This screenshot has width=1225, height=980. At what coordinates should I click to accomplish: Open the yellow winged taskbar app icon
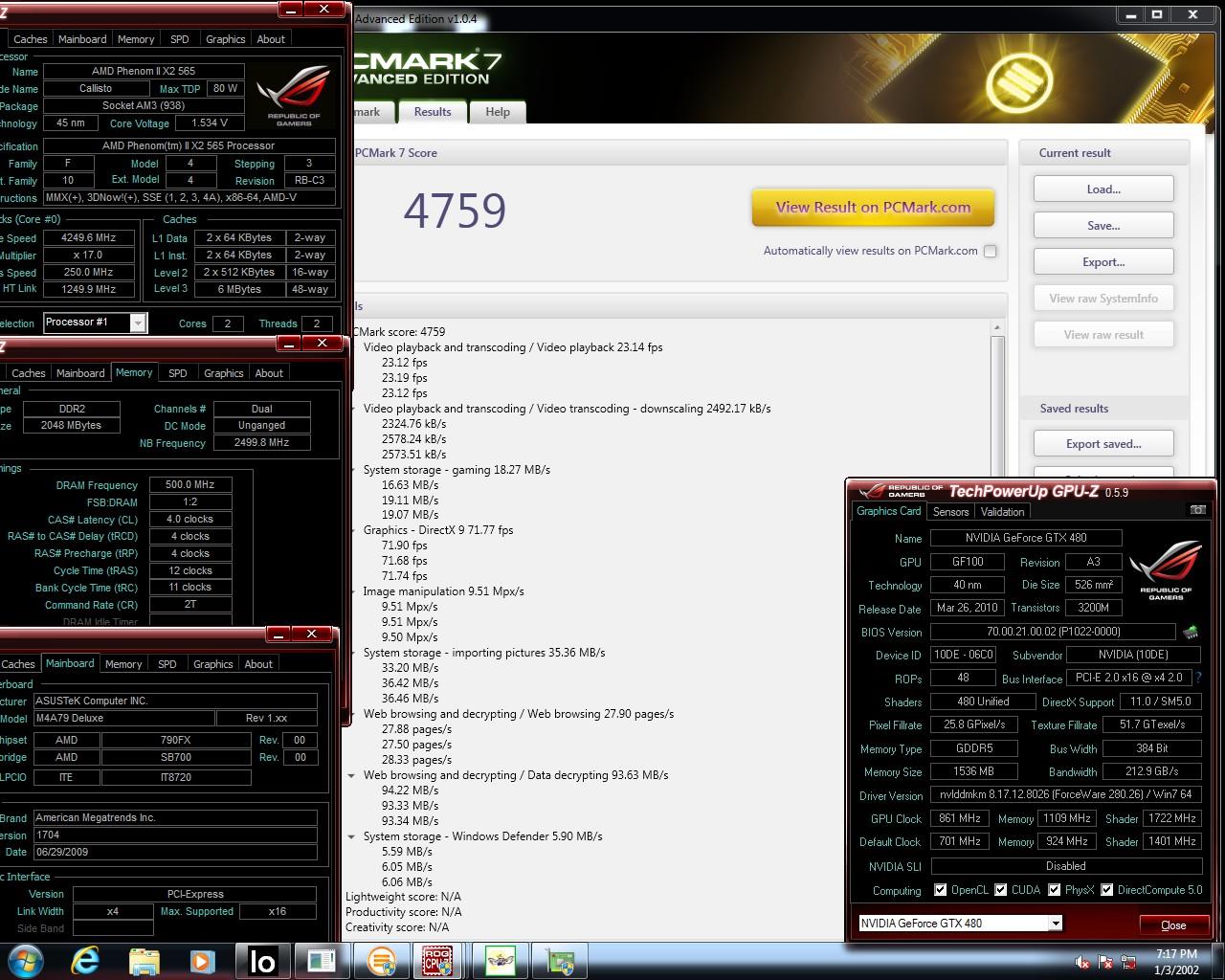coord(500,961)
